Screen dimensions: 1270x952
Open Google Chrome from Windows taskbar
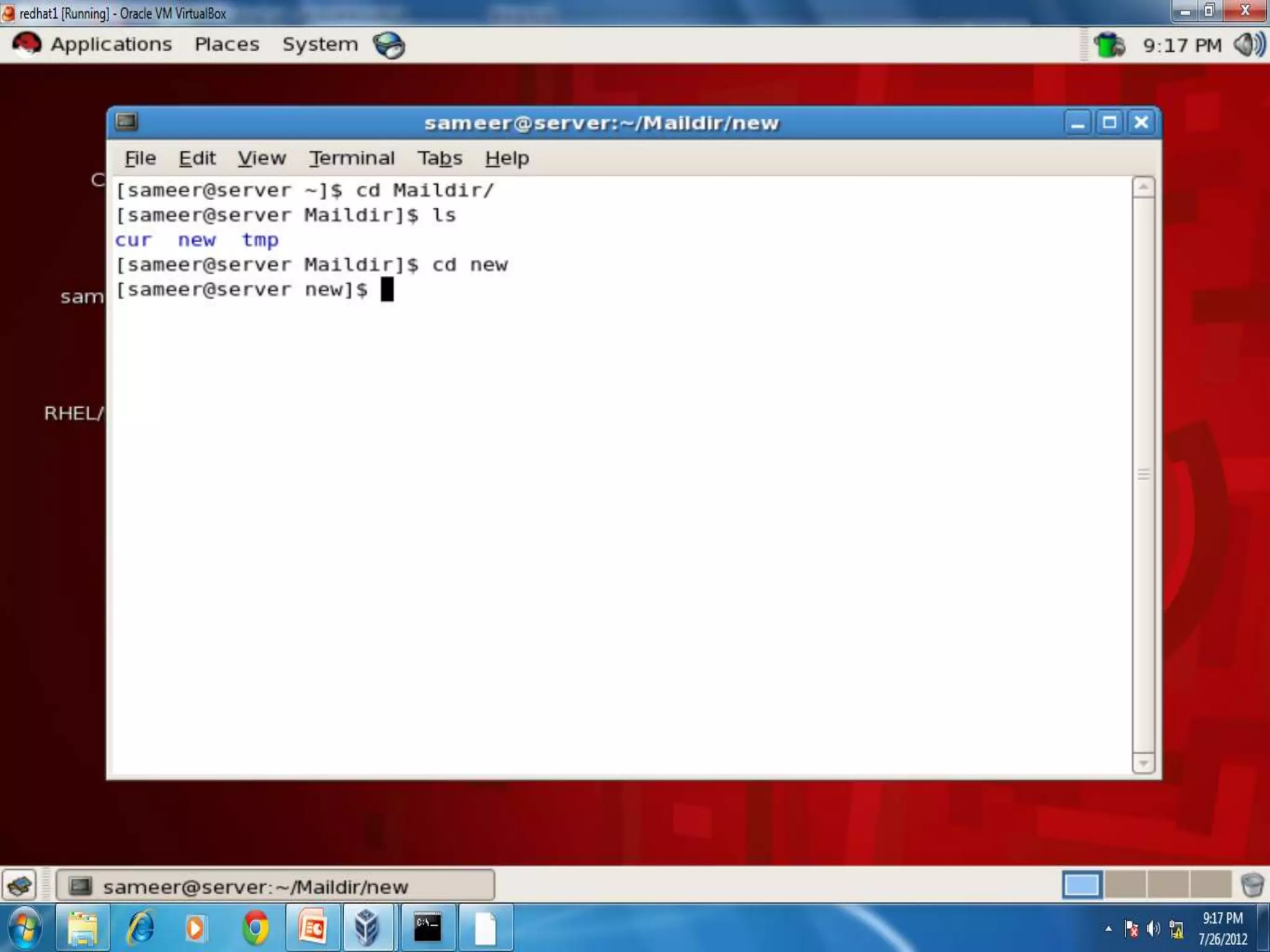pyautogui.click(x=255, y=928)
